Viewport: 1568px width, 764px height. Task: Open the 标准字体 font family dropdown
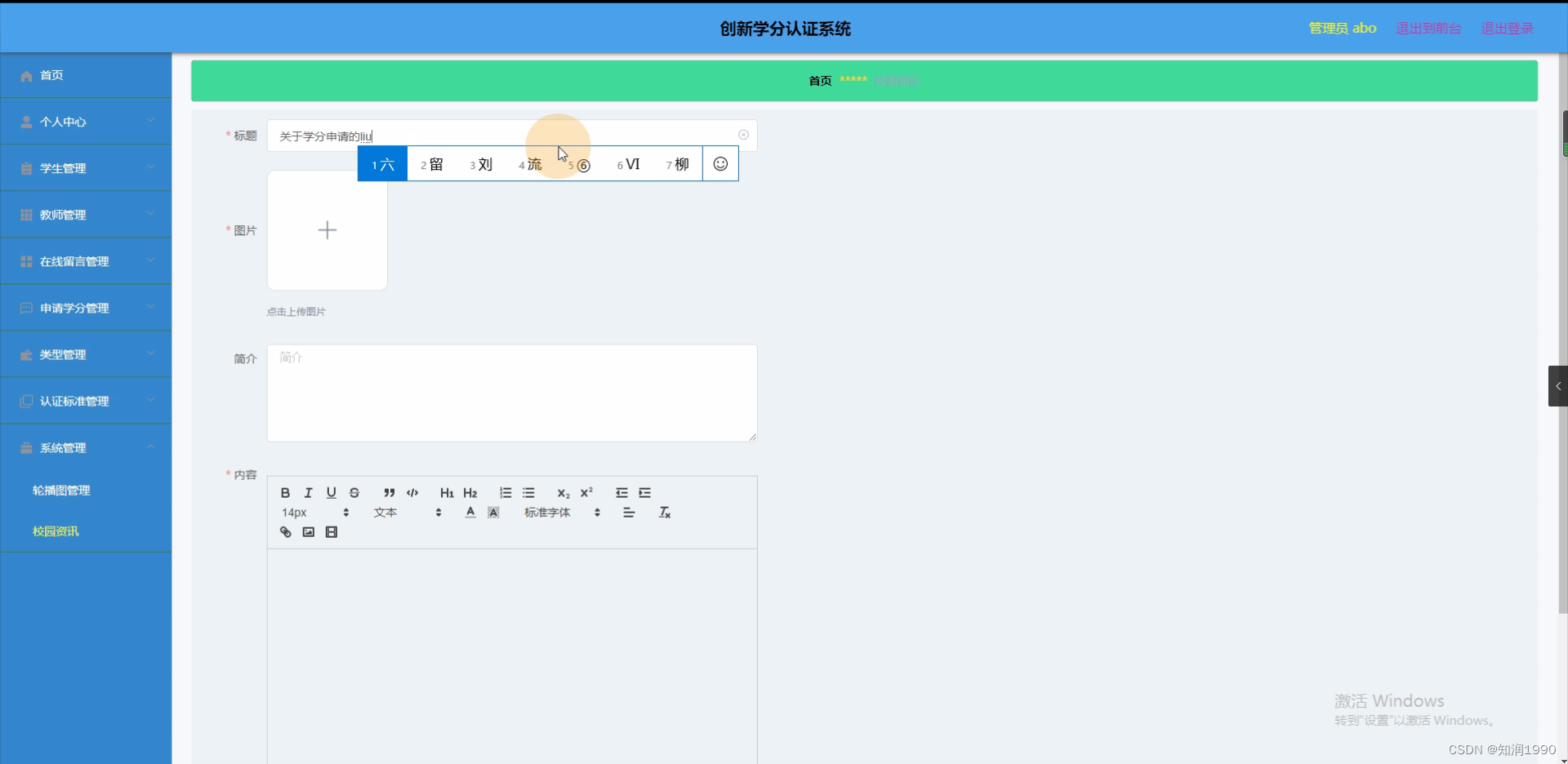547,513
